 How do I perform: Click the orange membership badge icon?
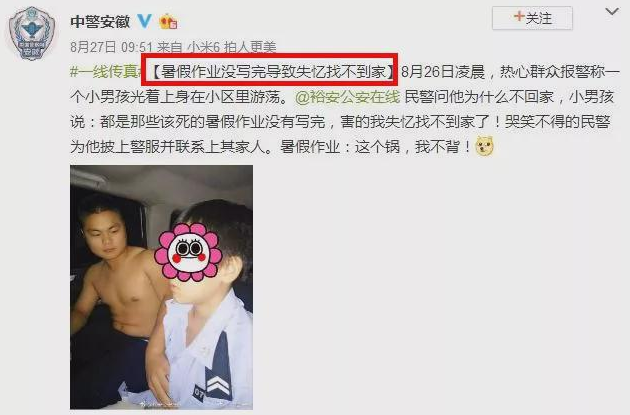168,21
